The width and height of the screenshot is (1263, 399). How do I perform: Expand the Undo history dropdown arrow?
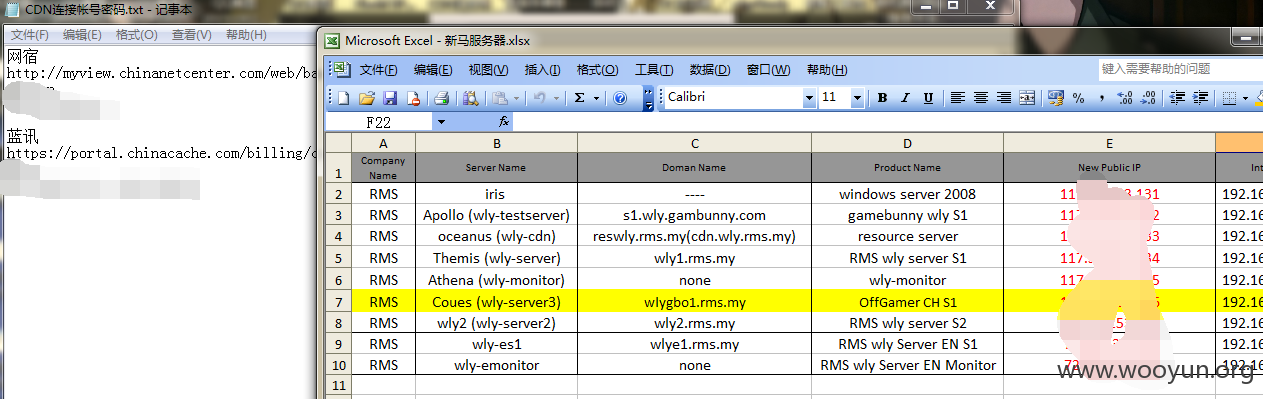[556, 98]
